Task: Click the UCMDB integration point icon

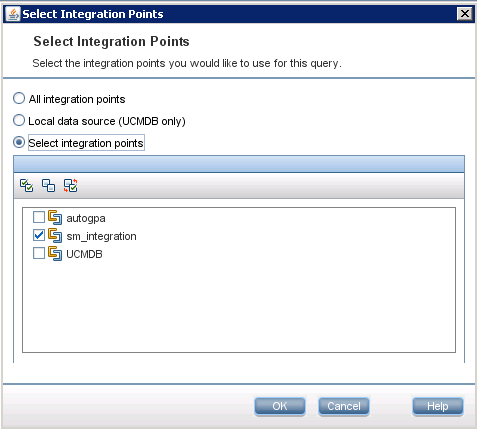Action: click(55, 254)
